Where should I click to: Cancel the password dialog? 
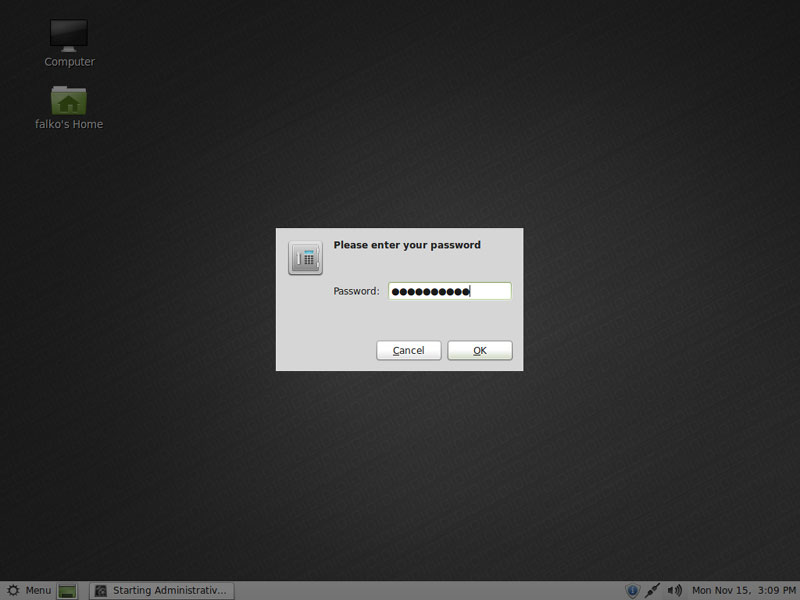[x=409, y=351]
